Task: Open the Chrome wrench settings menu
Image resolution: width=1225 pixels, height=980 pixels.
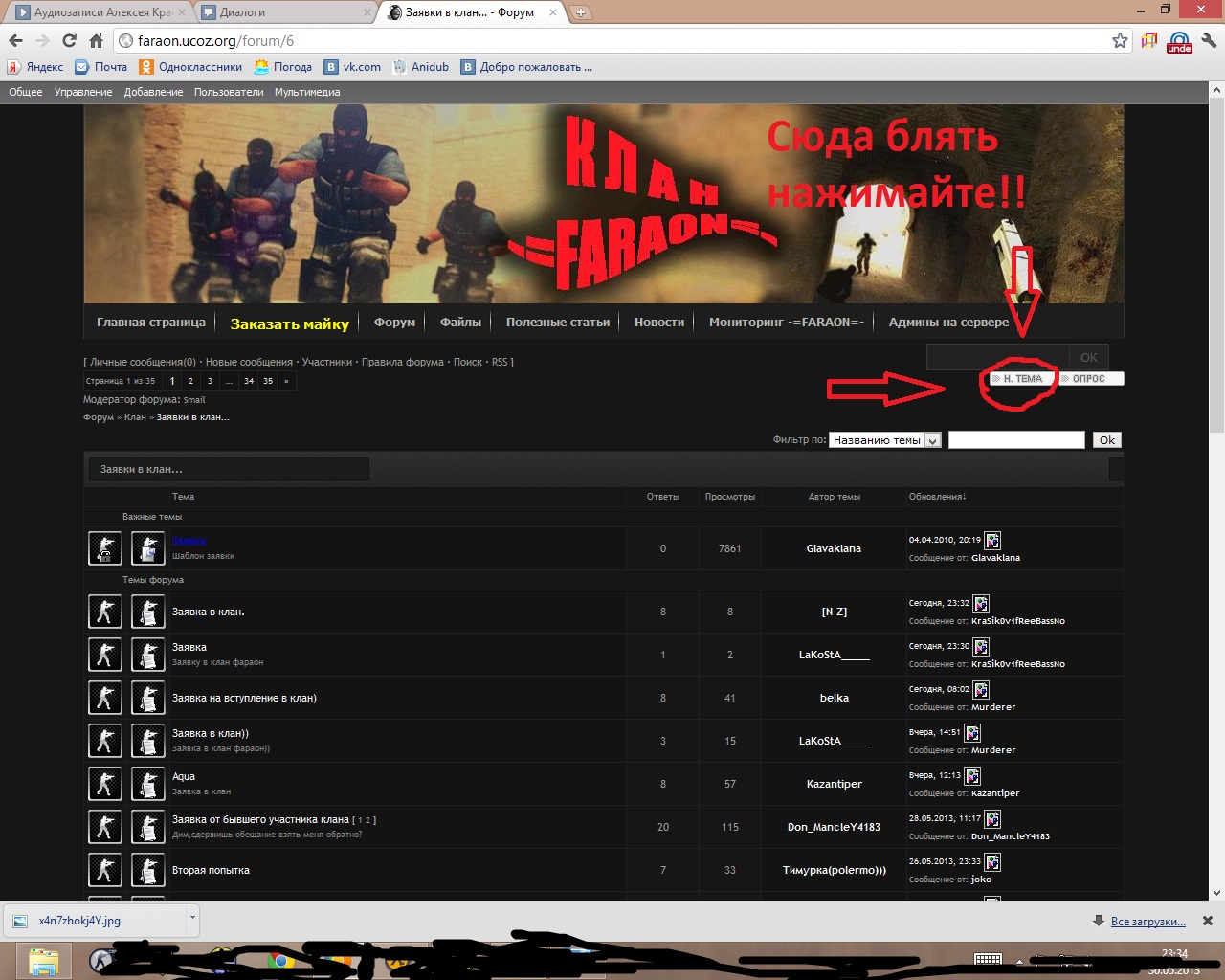Action: 1209,41
